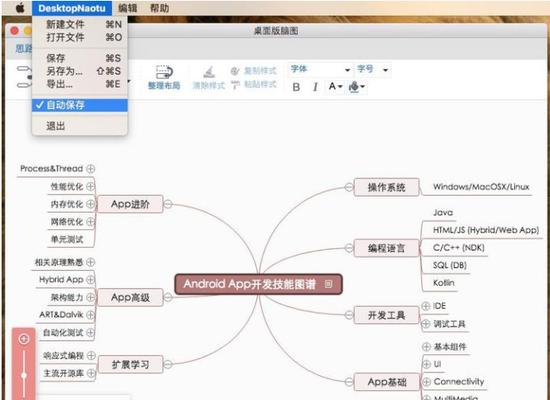Screen dimensions: 550x400
Task: Click the note icon on root node
Action: (x=328, y=284)
